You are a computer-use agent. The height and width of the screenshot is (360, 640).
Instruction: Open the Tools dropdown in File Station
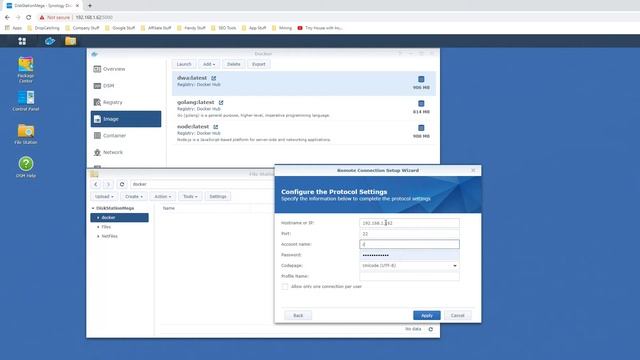[x=190, y=197]
